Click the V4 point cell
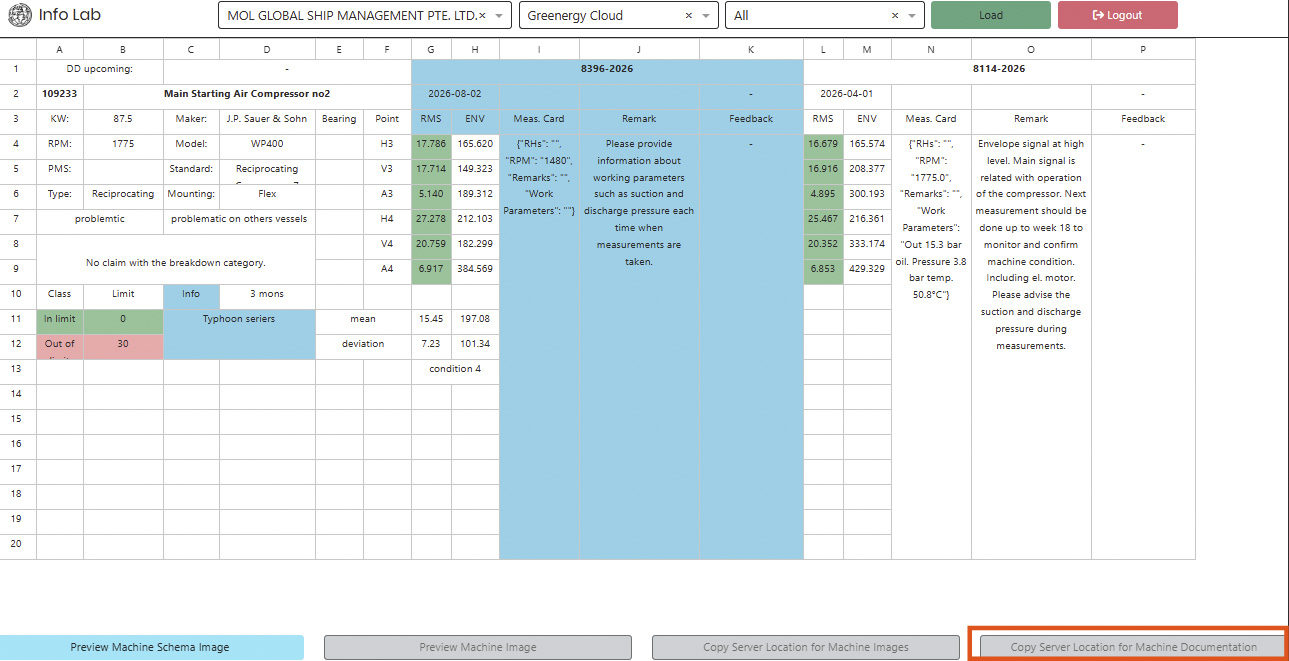The image size is (1289, 661). (387, 244)
